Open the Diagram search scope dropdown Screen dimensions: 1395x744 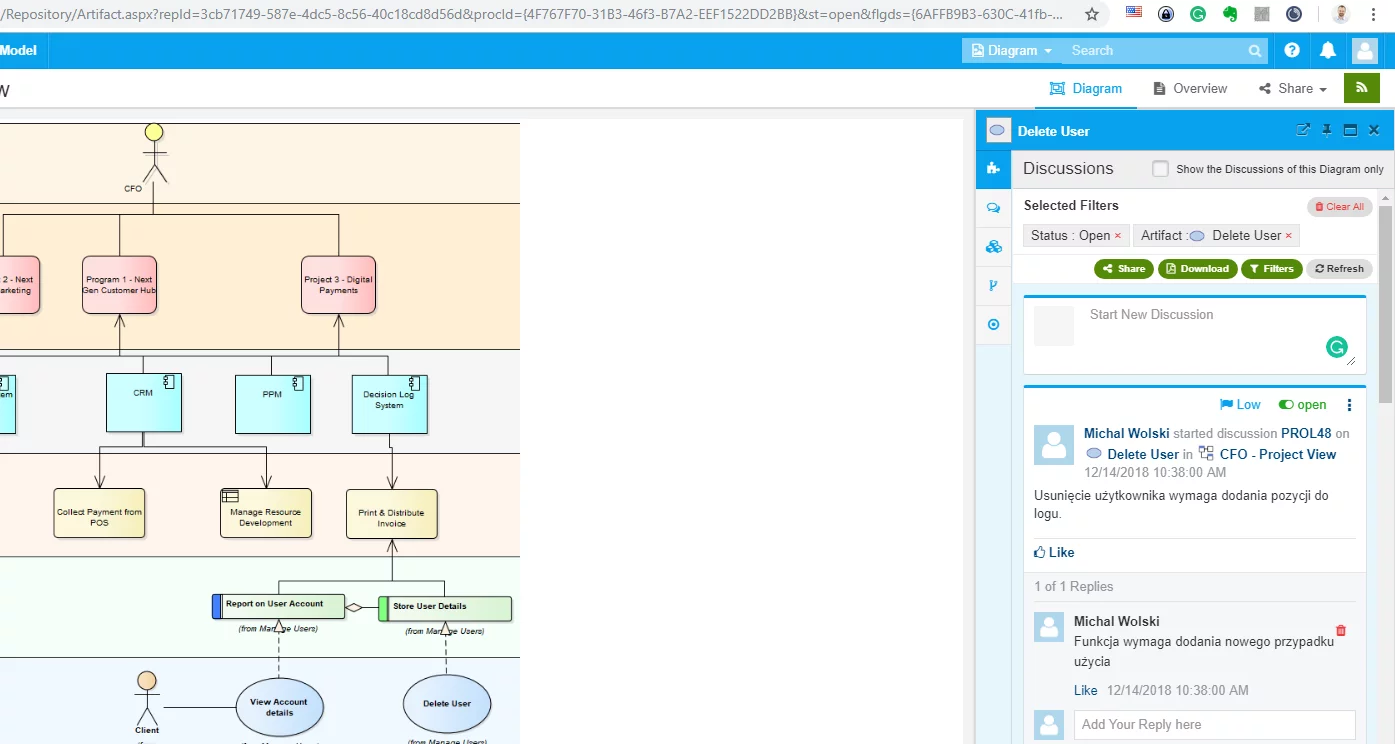coord(1012,50)
